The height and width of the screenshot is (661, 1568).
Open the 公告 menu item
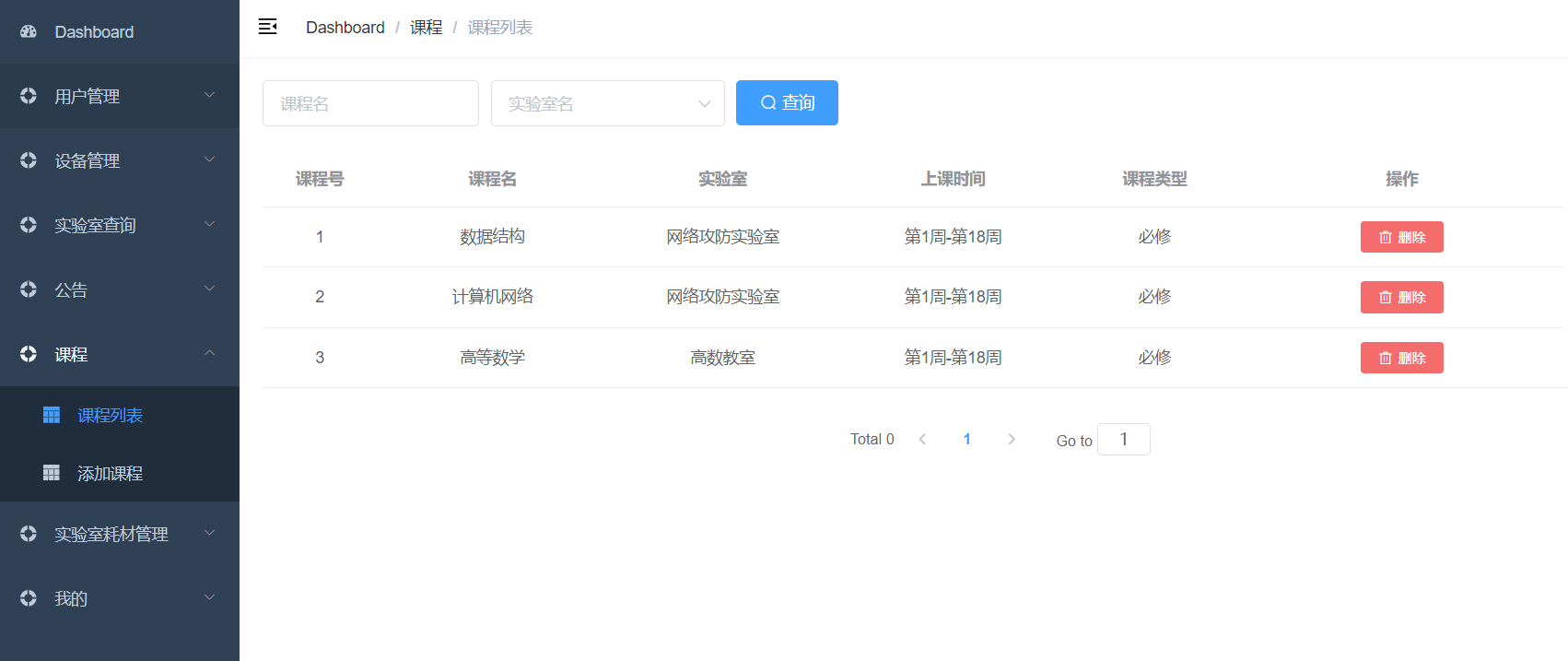click(120, 289)
